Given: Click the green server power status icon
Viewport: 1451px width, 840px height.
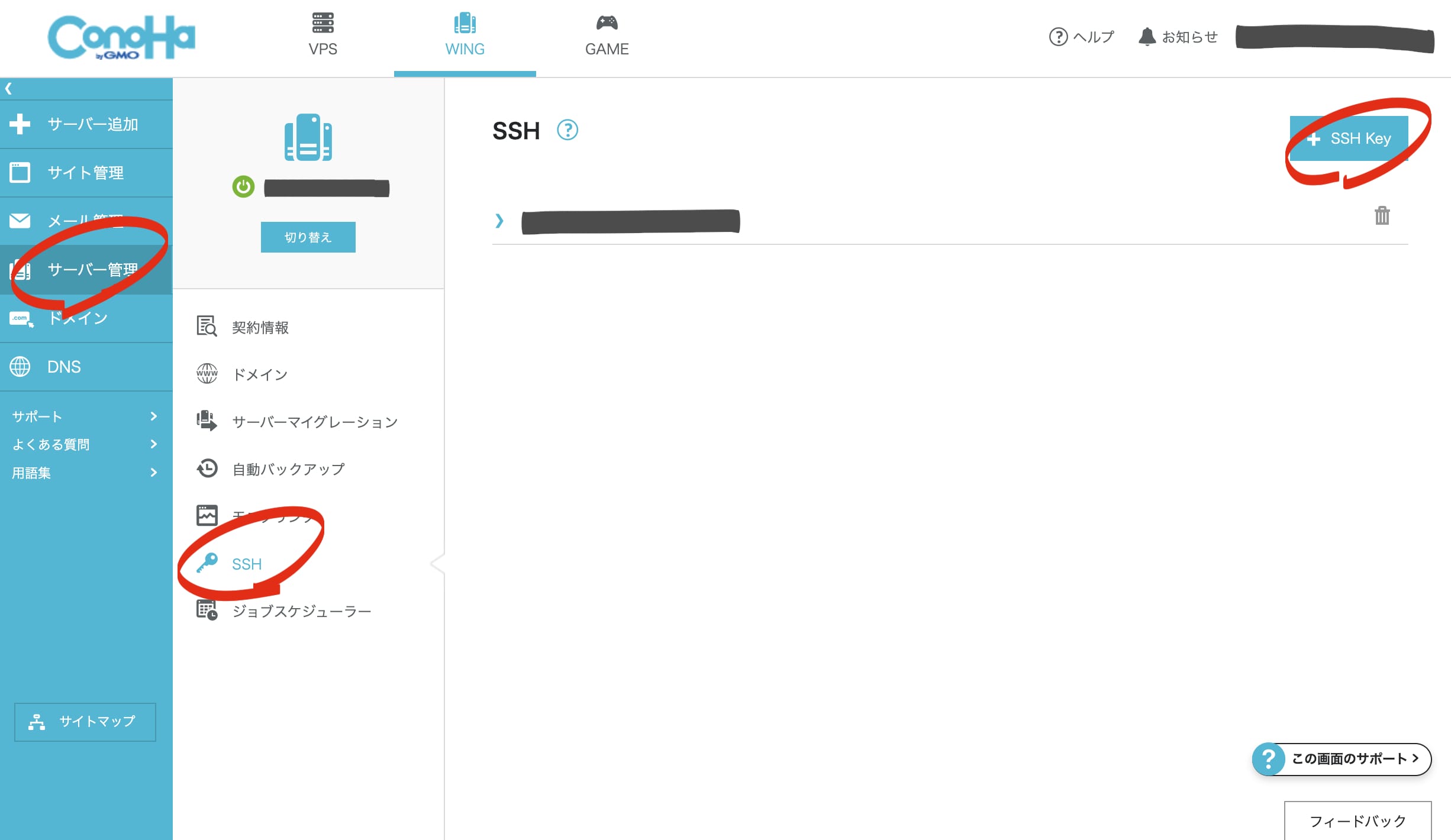Looking at the screenshot, I should click(x=243, y=187).
